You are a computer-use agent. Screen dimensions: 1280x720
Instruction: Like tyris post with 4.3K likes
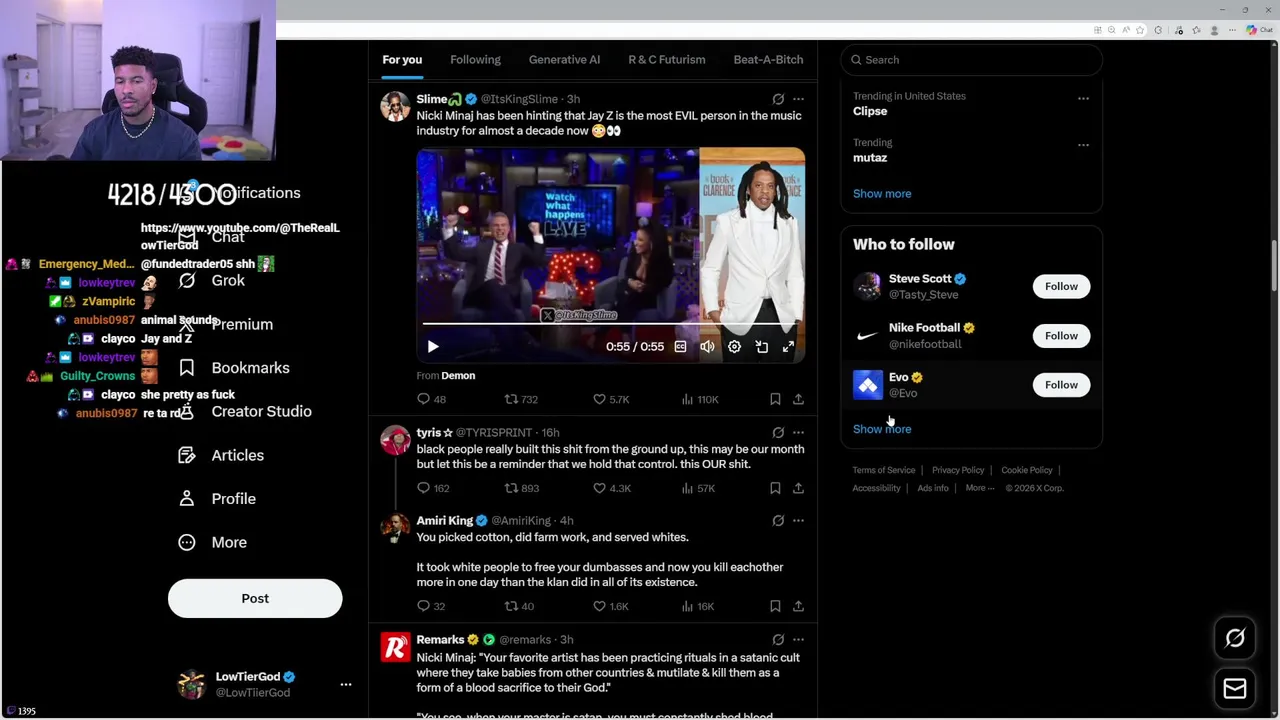pos(610,488)
